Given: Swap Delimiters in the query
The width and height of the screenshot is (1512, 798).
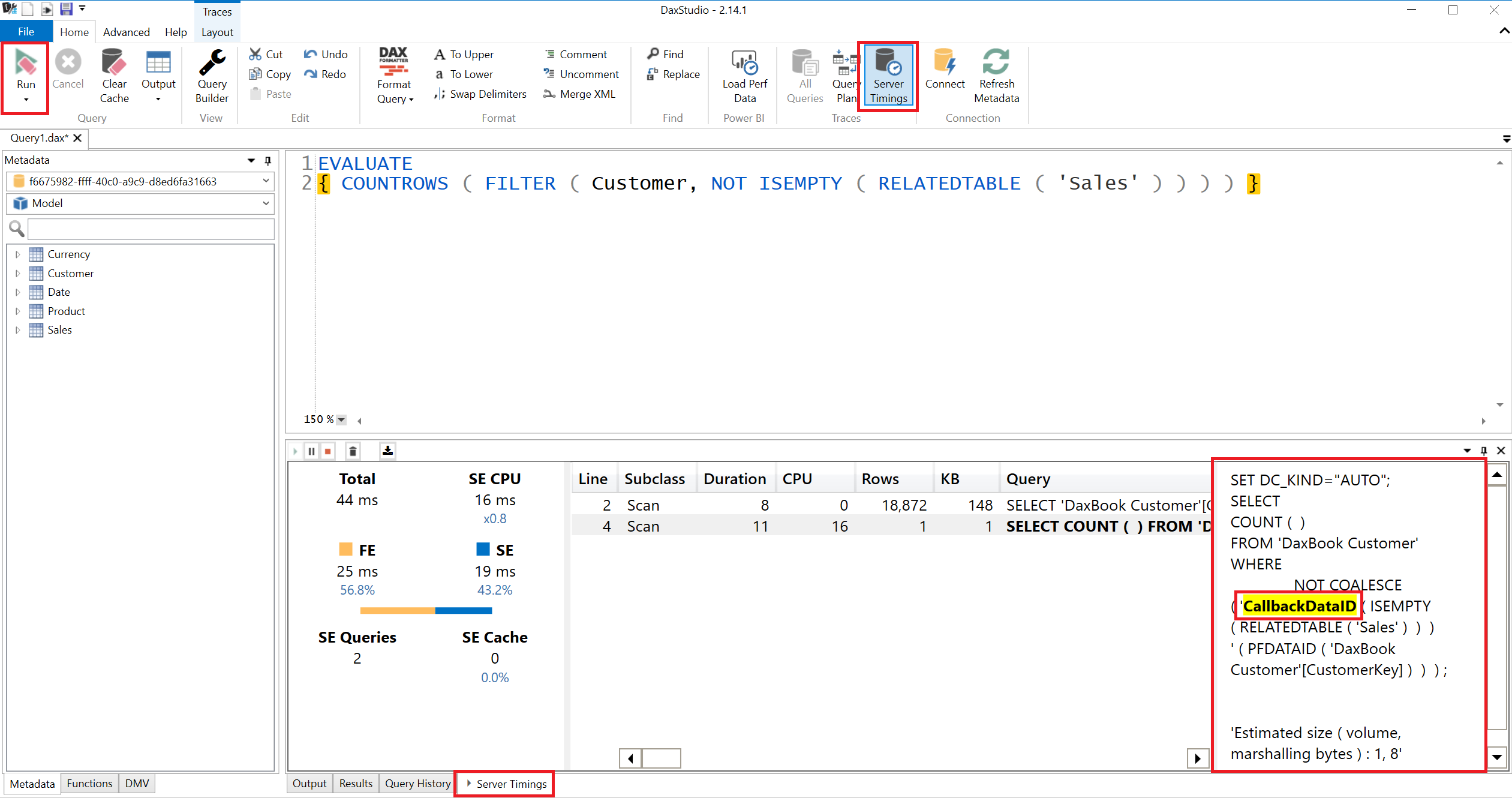Looking at the screenshot, I should click(x=480, y=94).
